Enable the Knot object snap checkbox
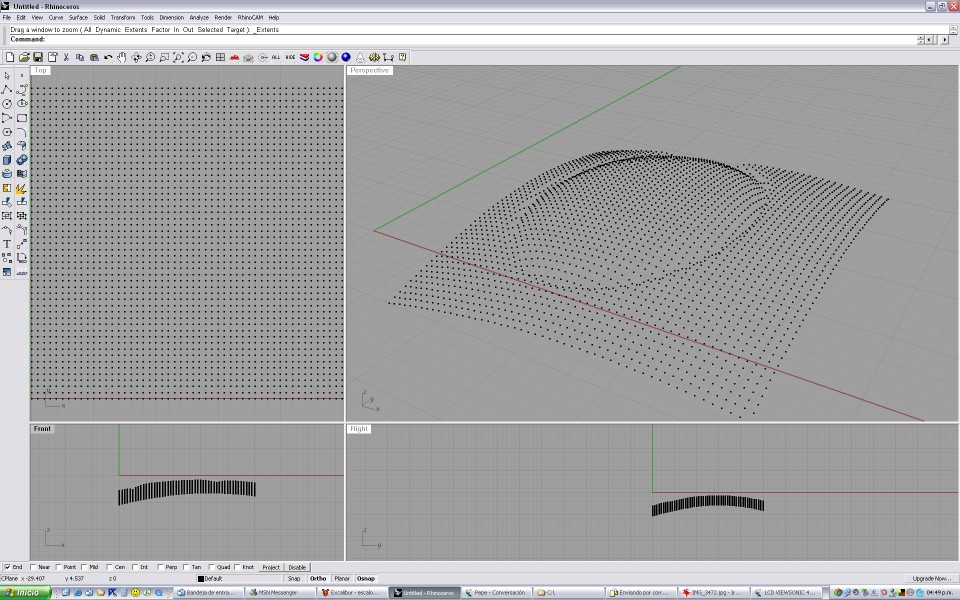Viewport: 960px width, 600px height. tap(237, 567)
